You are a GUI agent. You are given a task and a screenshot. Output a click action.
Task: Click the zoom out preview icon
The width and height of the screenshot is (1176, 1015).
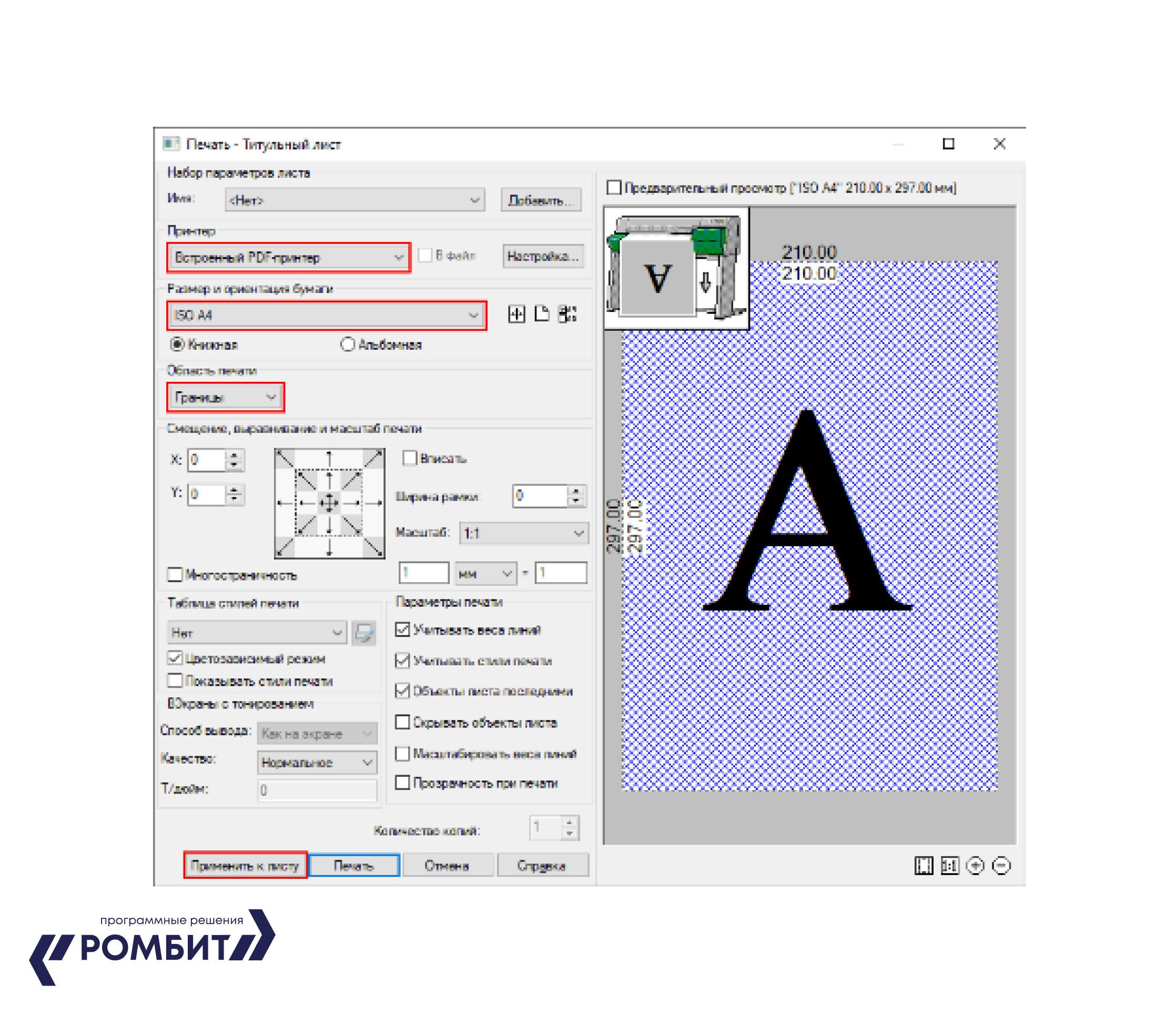[x=1001, y=866]
